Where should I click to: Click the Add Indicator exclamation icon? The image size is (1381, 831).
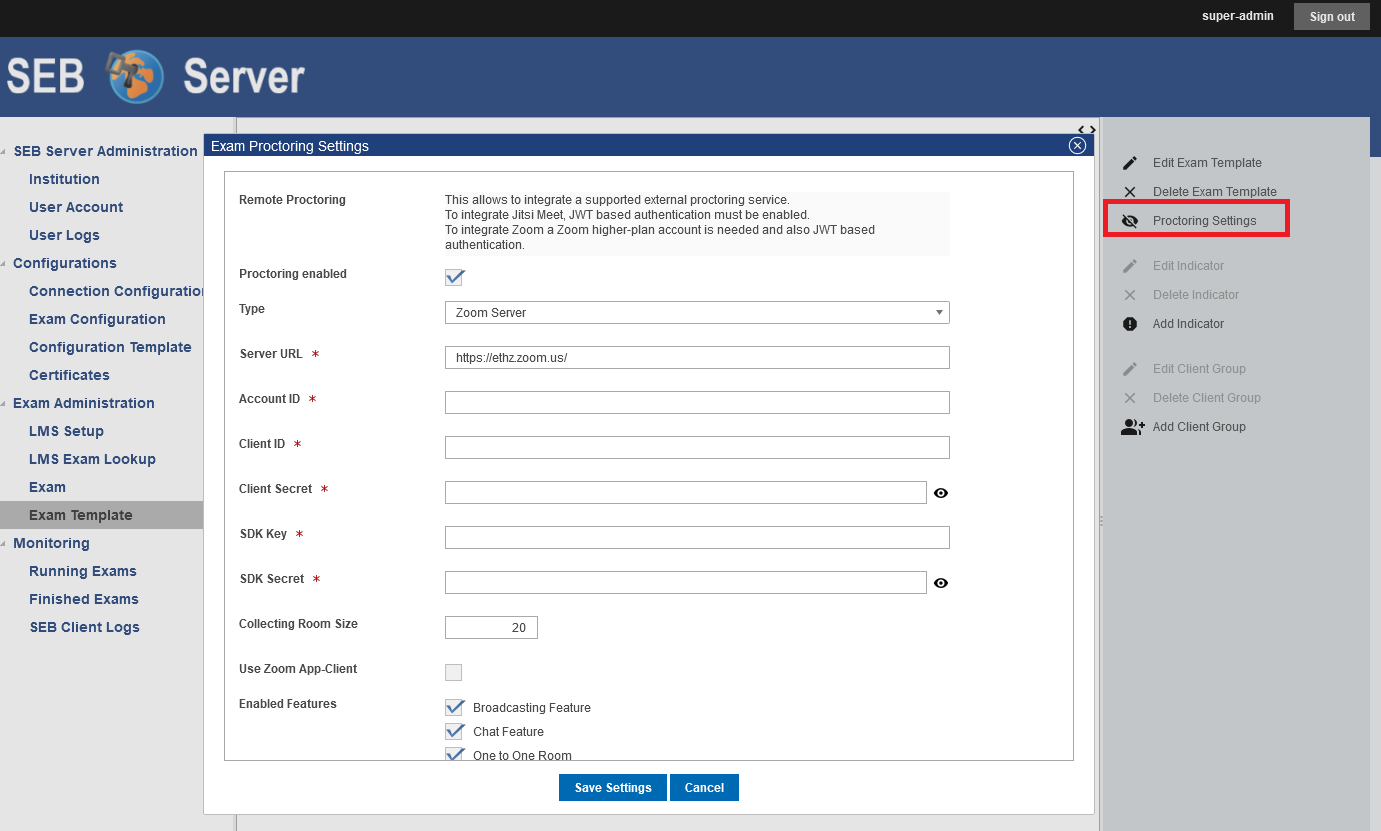pos(1130,324)
